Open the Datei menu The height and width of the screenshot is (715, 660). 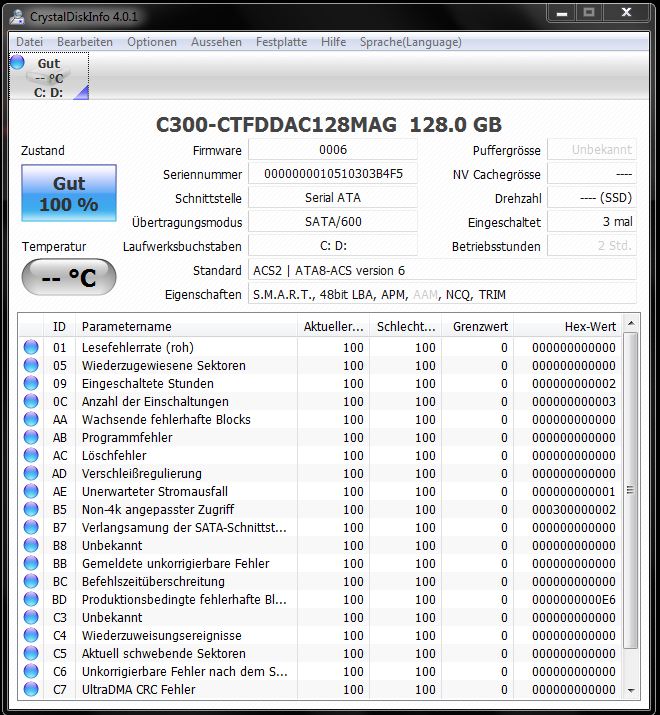click(29, 42)
